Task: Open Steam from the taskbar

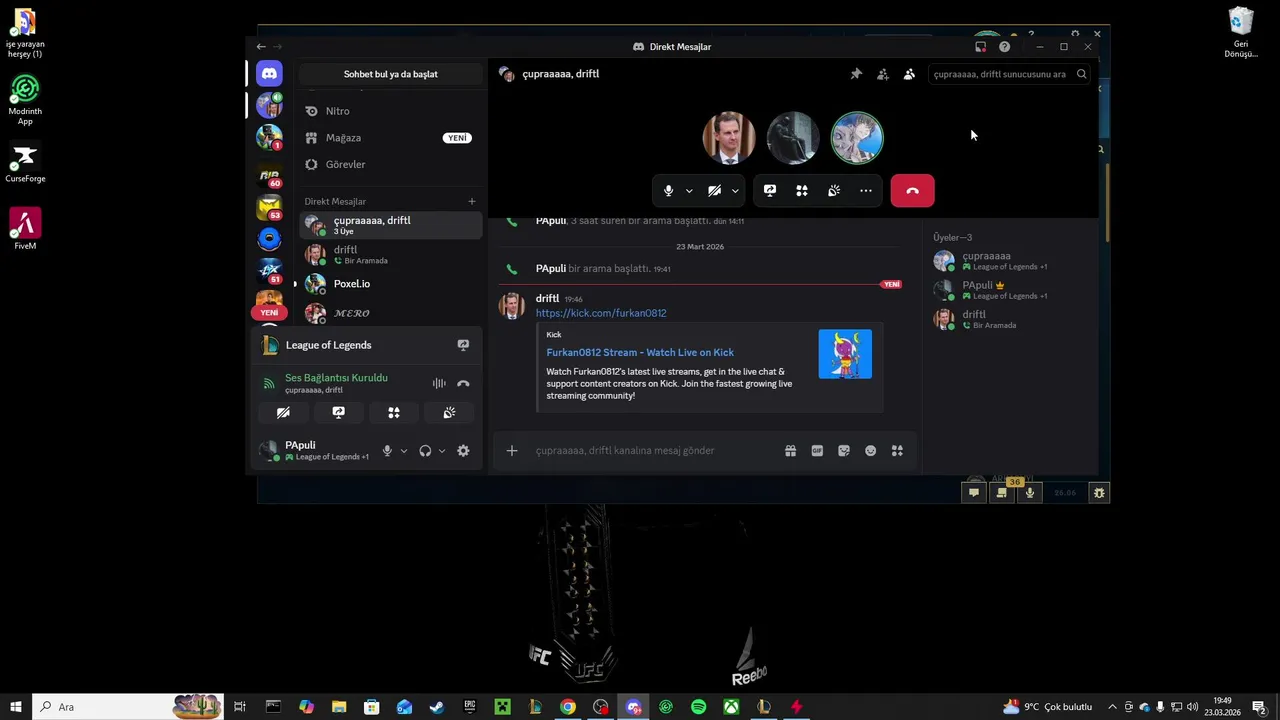Action: click(437, 707)
